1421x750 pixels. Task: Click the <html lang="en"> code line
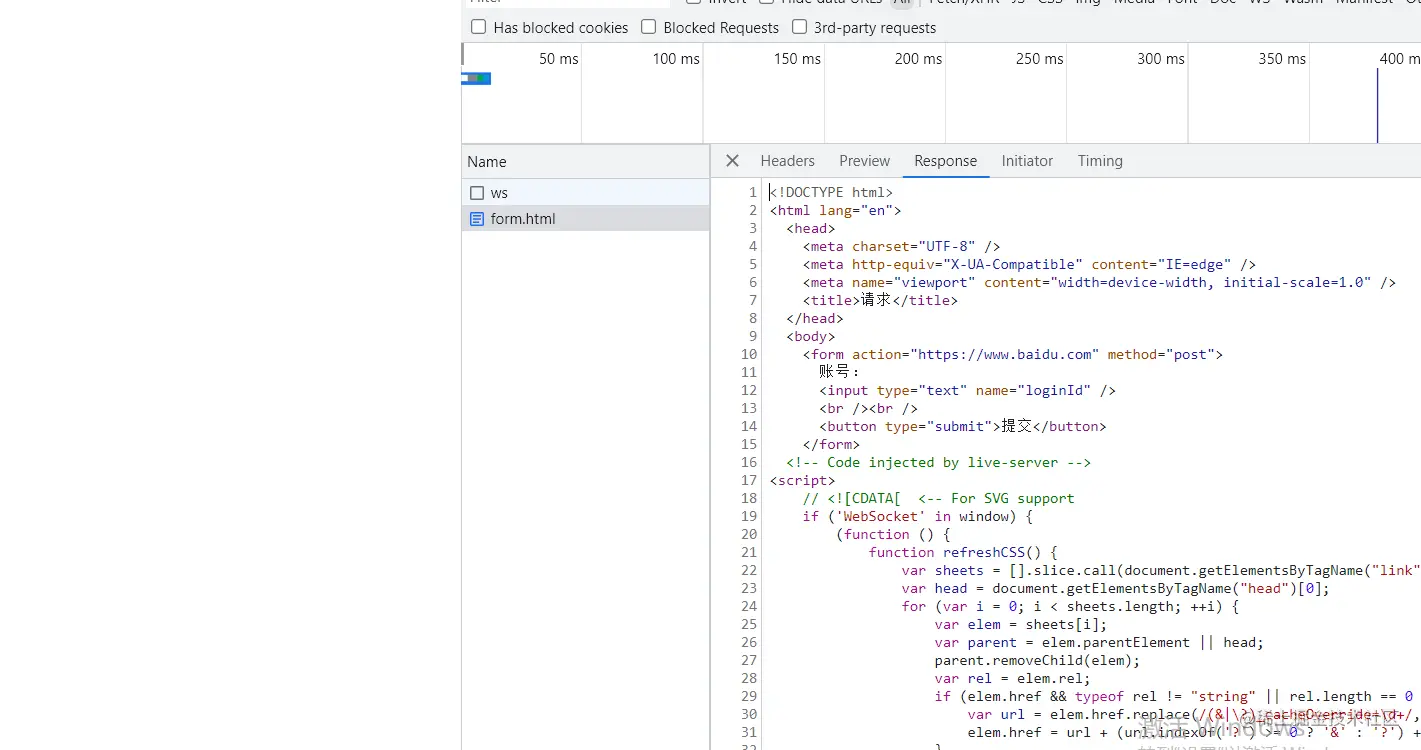(836, 210)
